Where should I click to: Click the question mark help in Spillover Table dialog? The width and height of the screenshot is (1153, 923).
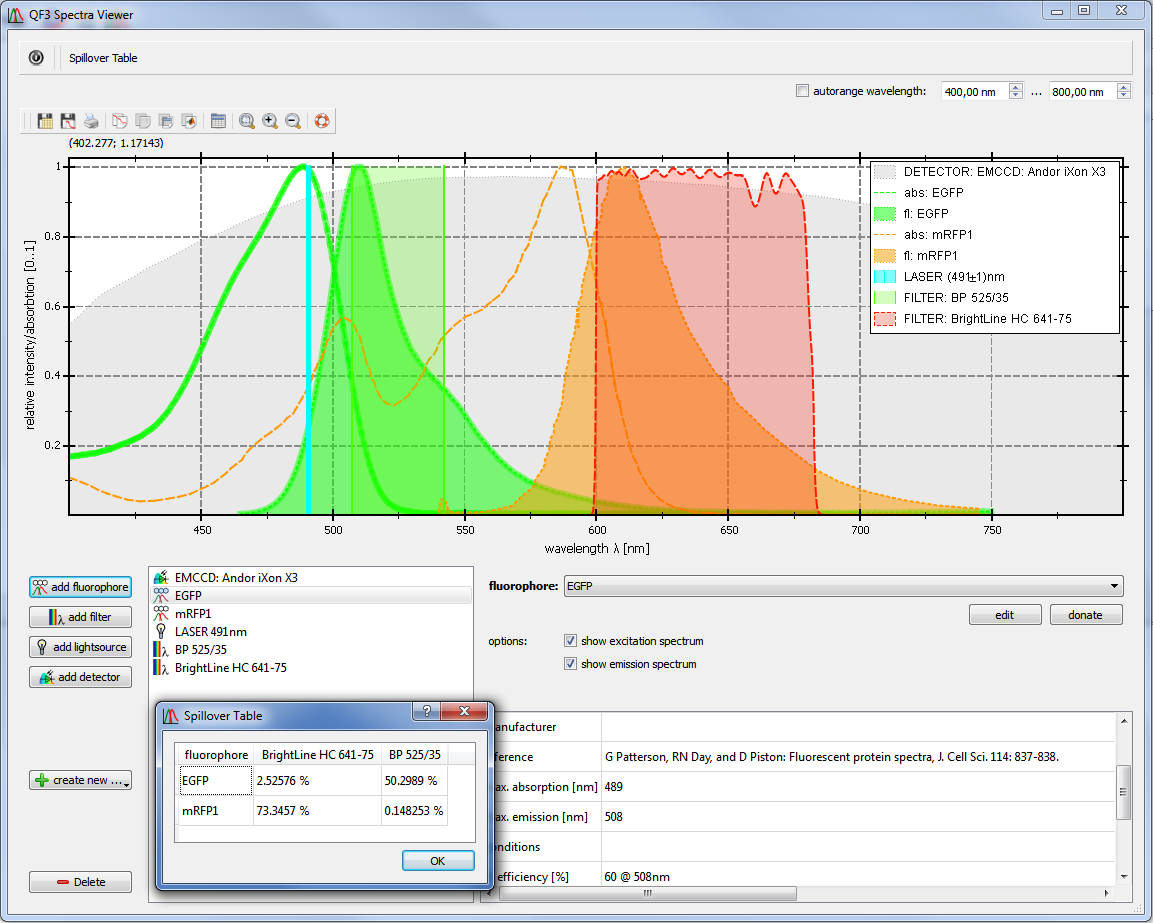pos(426,710)
